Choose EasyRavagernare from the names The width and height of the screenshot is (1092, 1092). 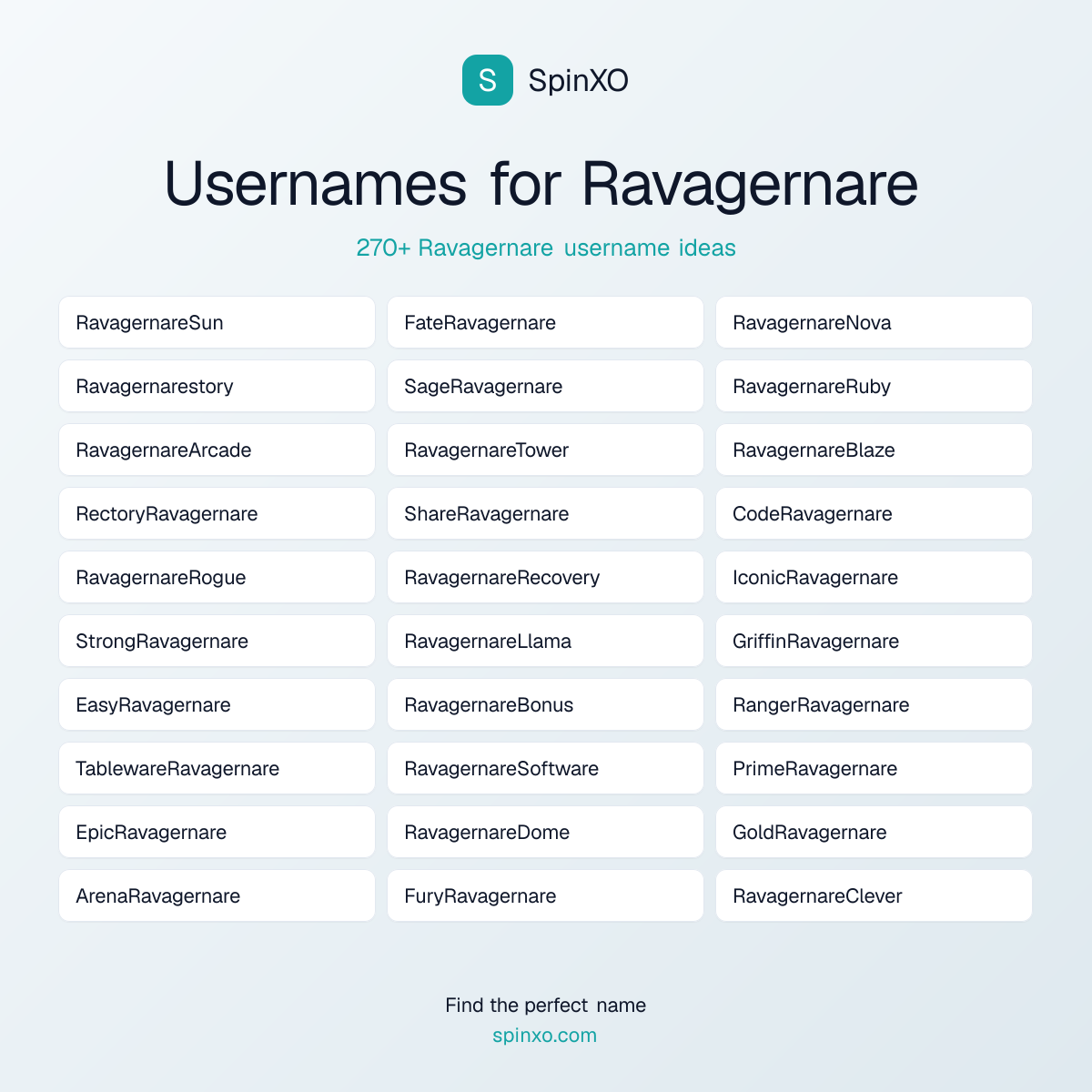point(217,704)
